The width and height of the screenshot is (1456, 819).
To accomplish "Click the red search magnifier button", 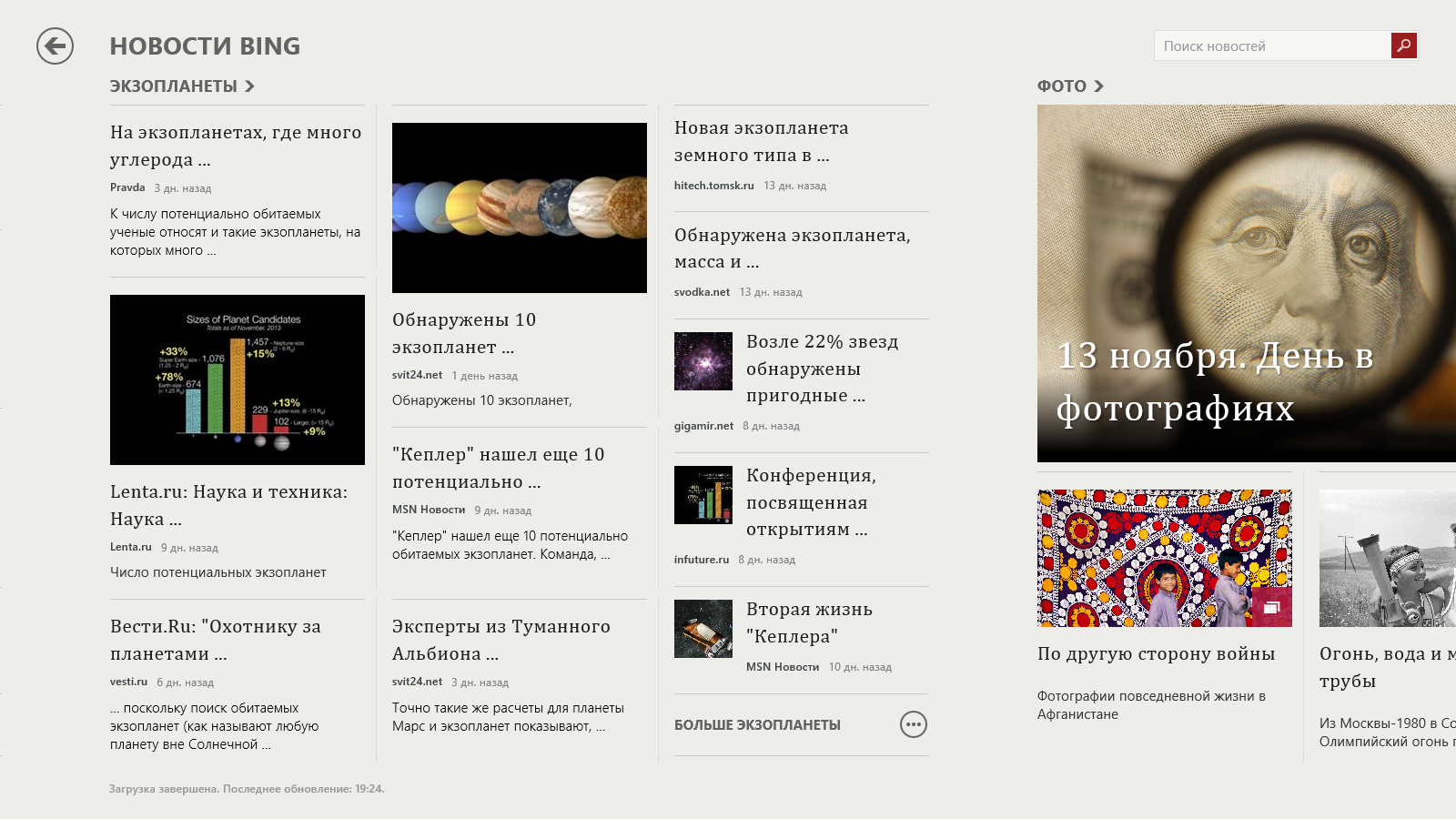I will (x=1404, y=45).
